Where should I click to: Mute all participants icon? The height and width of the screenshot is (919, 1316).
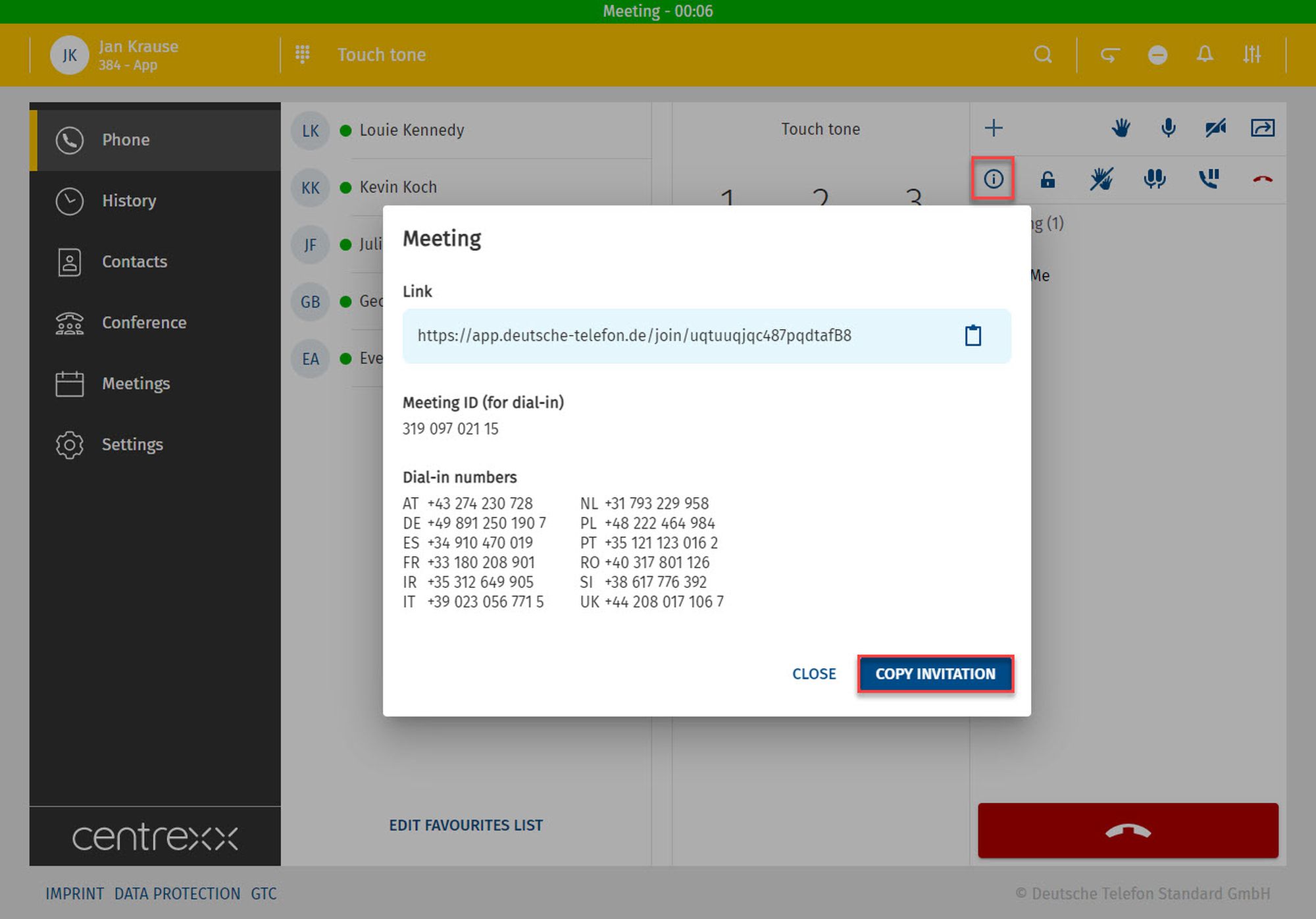(x=1154, y=179)
